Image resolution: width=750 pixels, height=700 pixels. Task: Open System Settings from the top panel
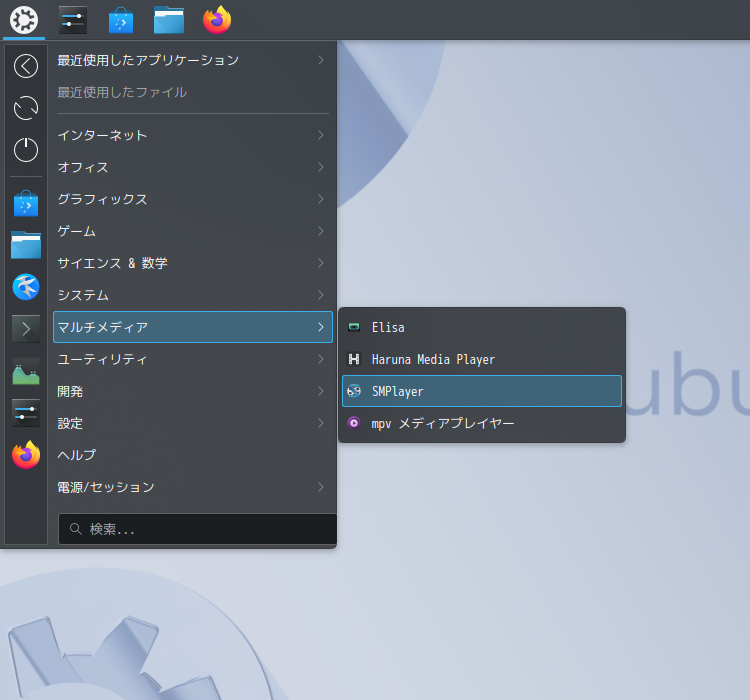(x=73, y=20)
